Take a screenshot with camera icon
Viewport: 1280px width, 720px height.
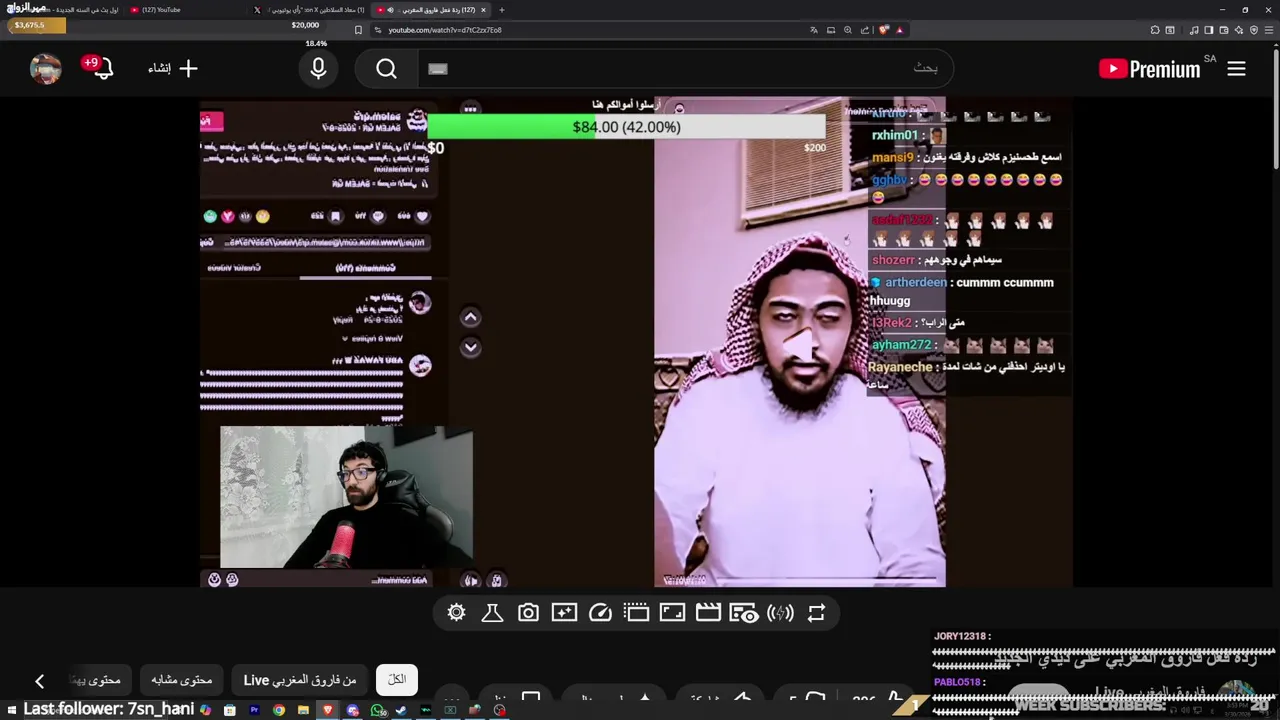[528, 613]
